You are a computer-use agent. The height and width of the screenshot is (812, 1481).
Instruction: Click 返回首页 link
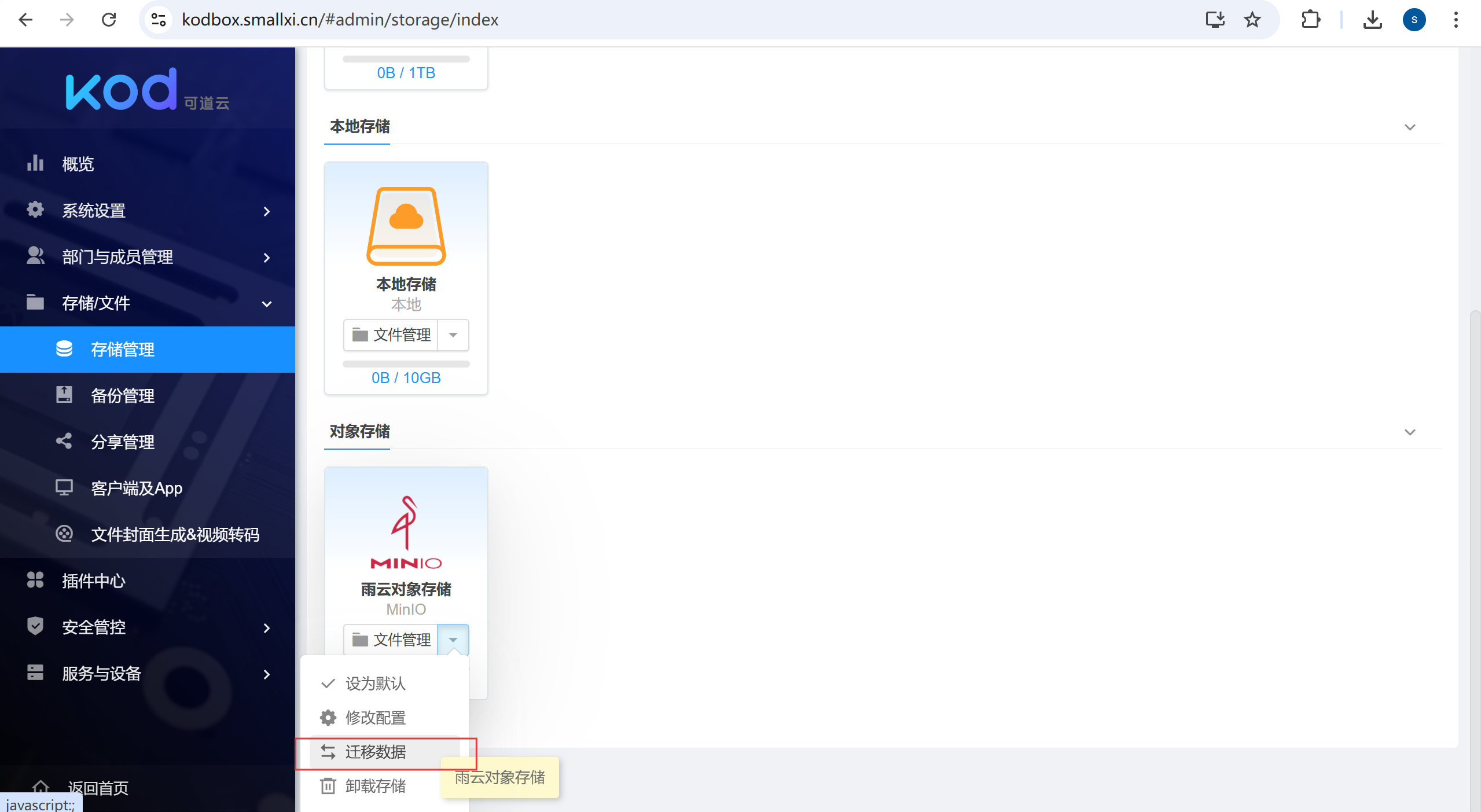(98, 788)
